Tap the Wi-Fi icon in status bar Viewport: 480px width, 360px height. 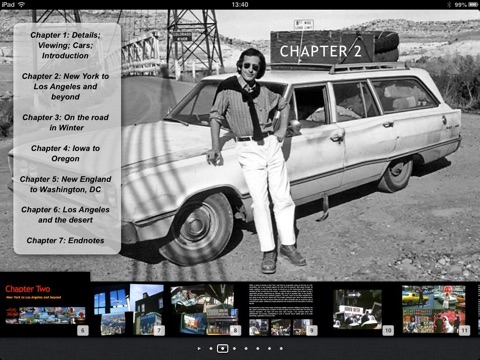[21, 4]
